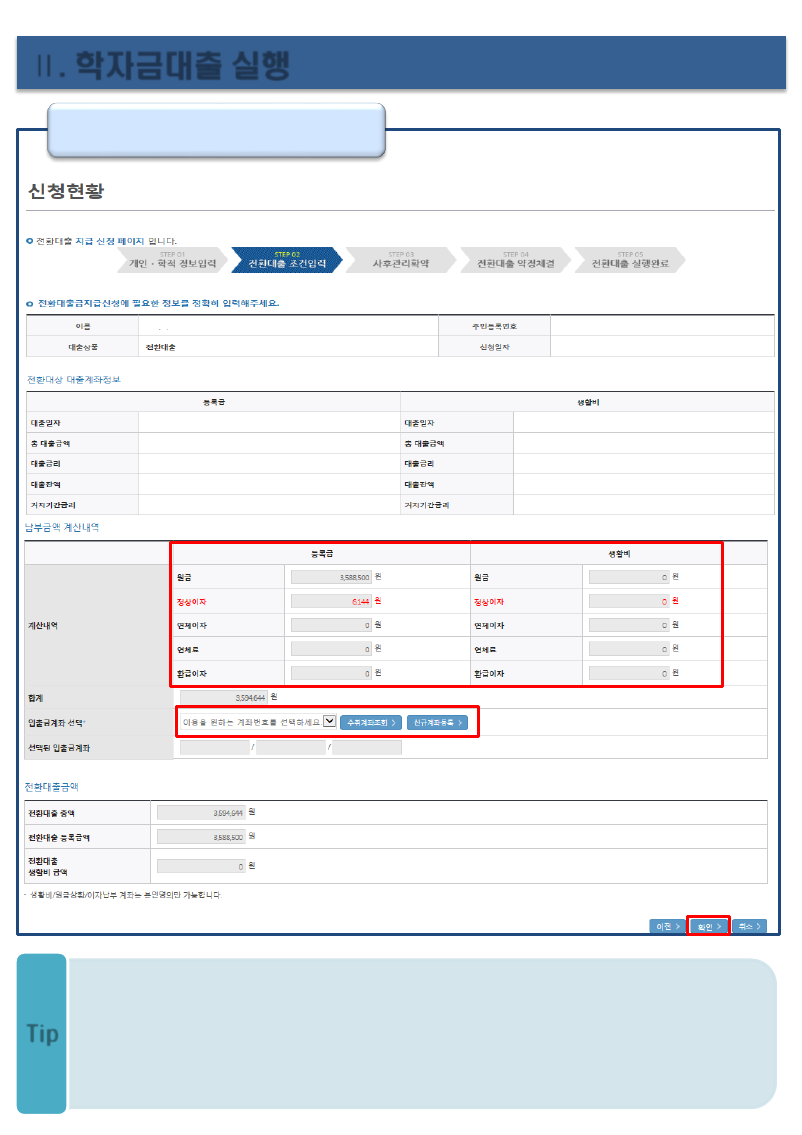Image resolution: width=802 pixels, height=1135 pixels.
Task: Select STEP 01 개인·학적 정보입력 step
Action: tap(172, 261)
